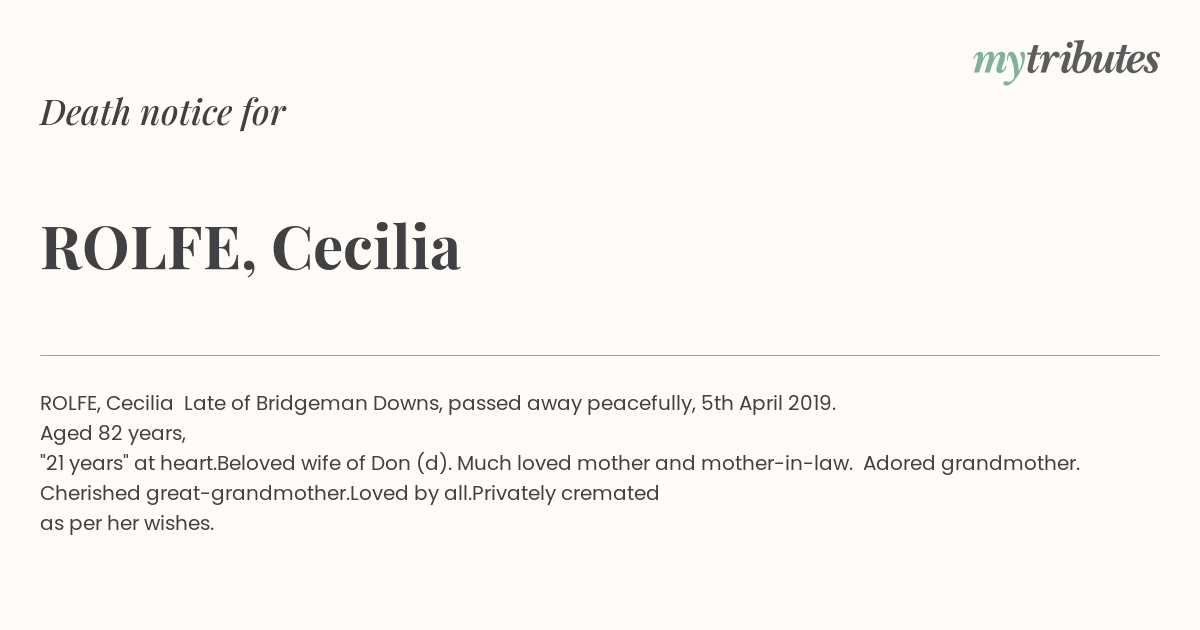Click "ROLFE, Cecilia" at the start of the notice text
Screen dimensions: 1200x630
[106, 403]
